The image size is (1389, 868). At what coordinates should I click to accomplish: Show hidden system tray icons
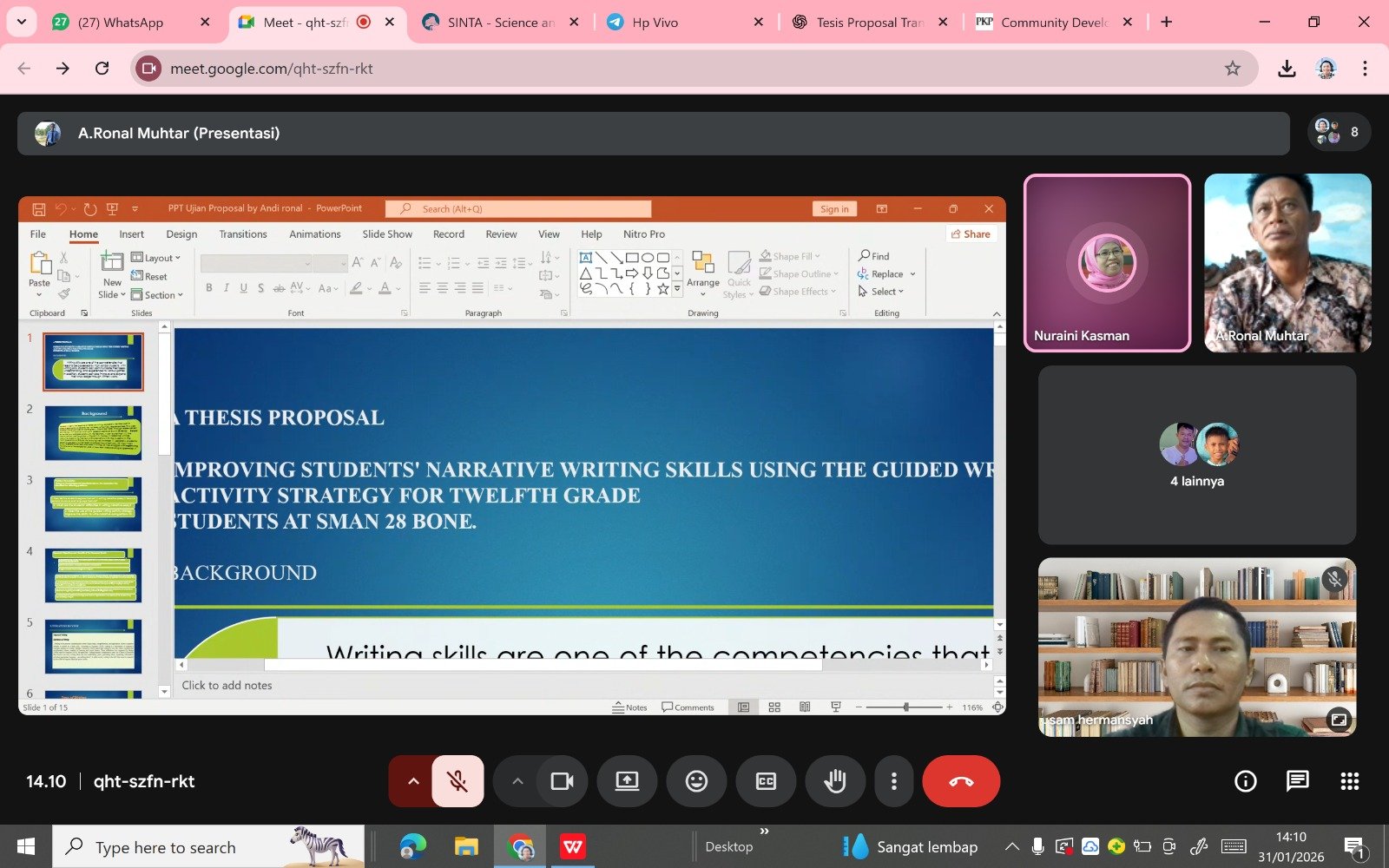(x=1011, y=847)
